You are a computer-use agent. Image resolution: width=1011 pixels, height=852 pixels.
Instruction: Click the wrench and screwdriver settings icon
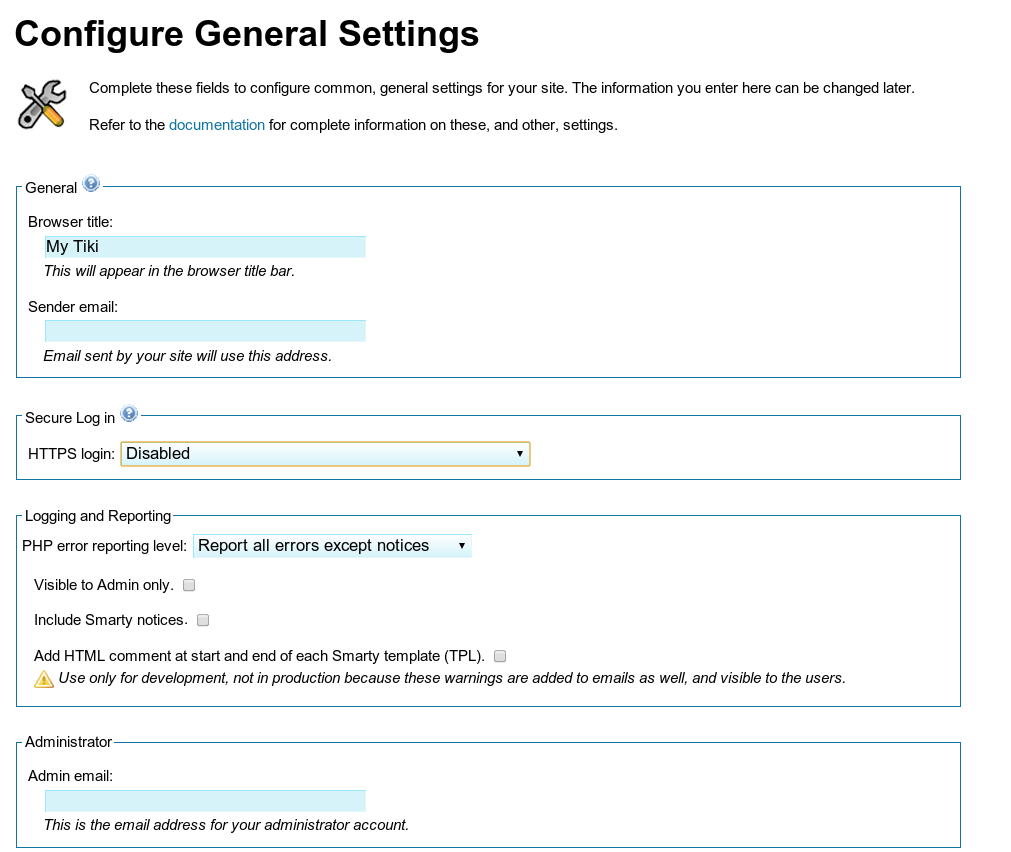42,105
